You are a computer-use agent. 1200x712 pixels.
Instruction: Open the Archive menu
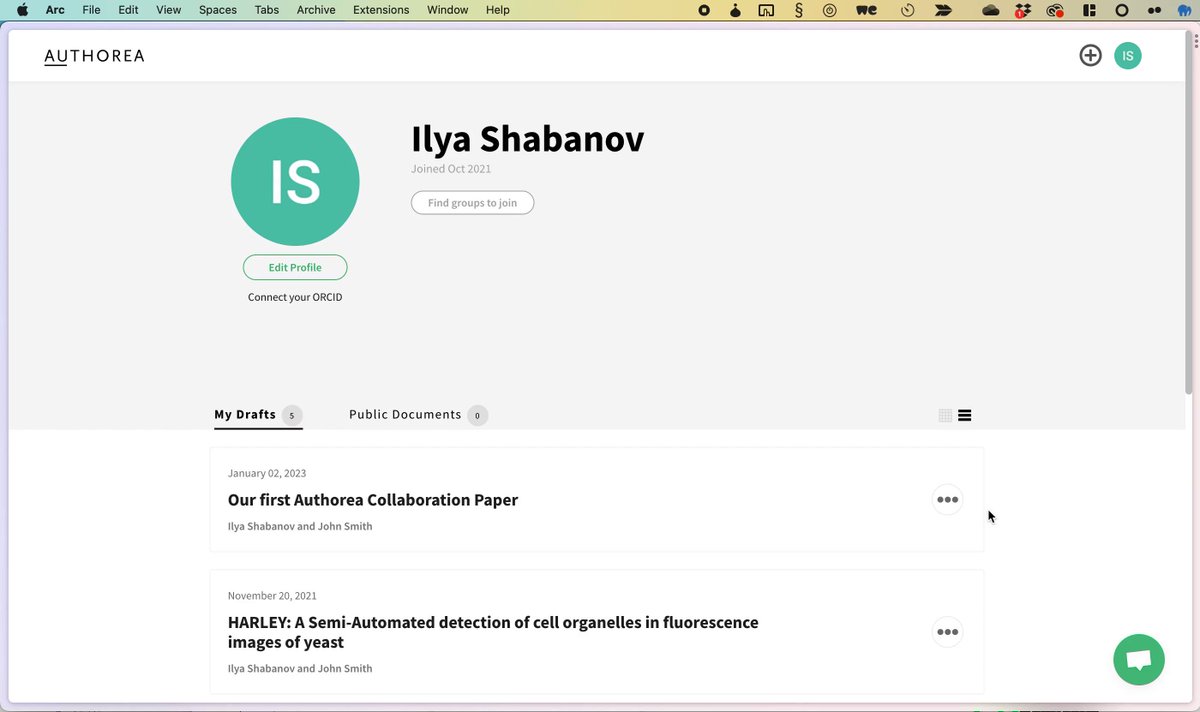(x=316, y=10)
